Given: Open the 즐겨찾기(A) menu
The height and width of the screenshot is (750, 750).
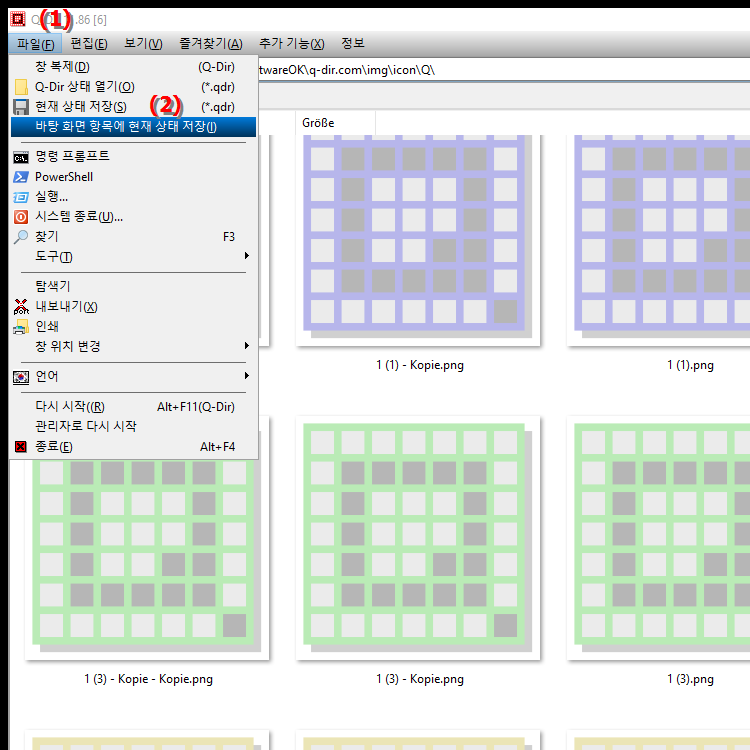Looking at the screenshot, I should [210, 44].
